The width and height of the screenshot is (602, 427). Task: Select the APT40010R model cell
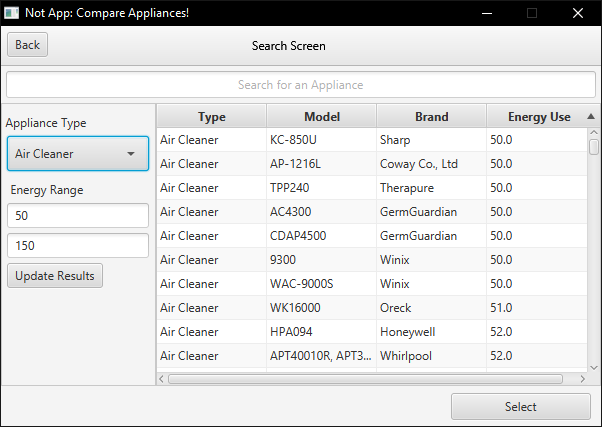[x=322, y=356]
